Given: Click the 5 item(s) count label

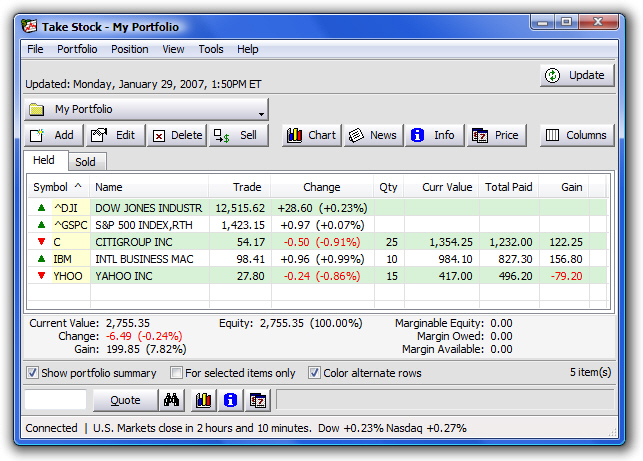Looking at the screenshot, I should pyautogui.click(x=591, y=372).
